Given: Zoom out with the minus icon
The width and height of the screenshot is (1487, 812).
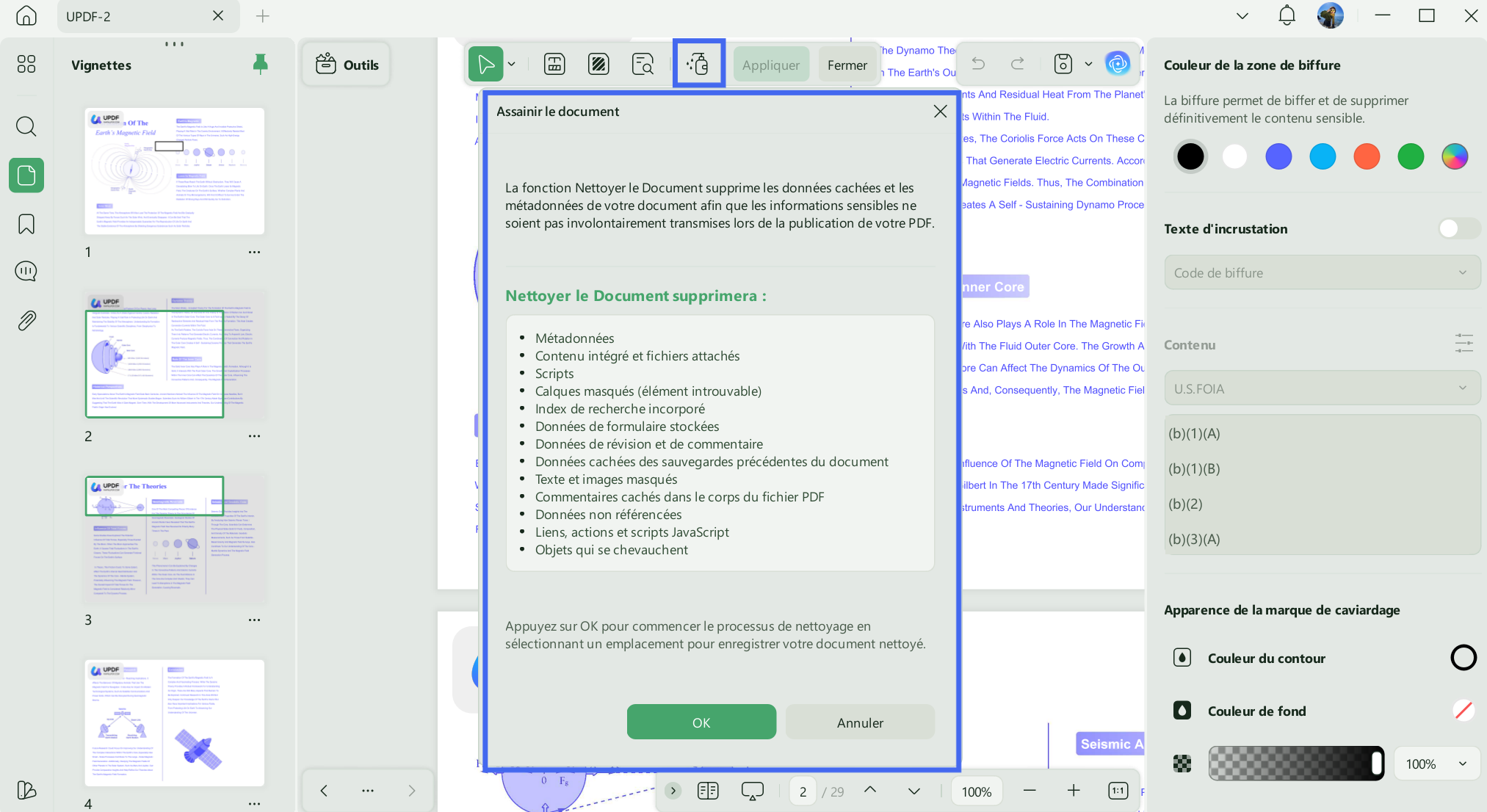Looking at the screenshot, I should pyautogui.click(x=1030, y=791).
